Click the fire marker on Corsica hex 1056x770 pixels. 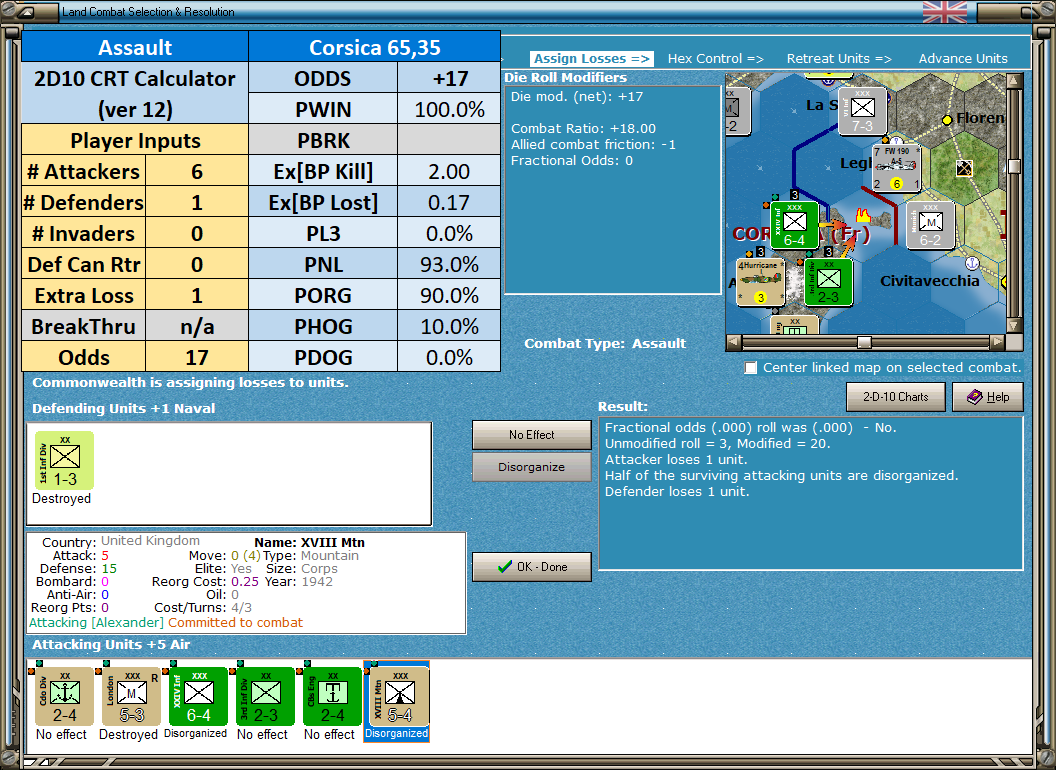[x=863, y=216]
